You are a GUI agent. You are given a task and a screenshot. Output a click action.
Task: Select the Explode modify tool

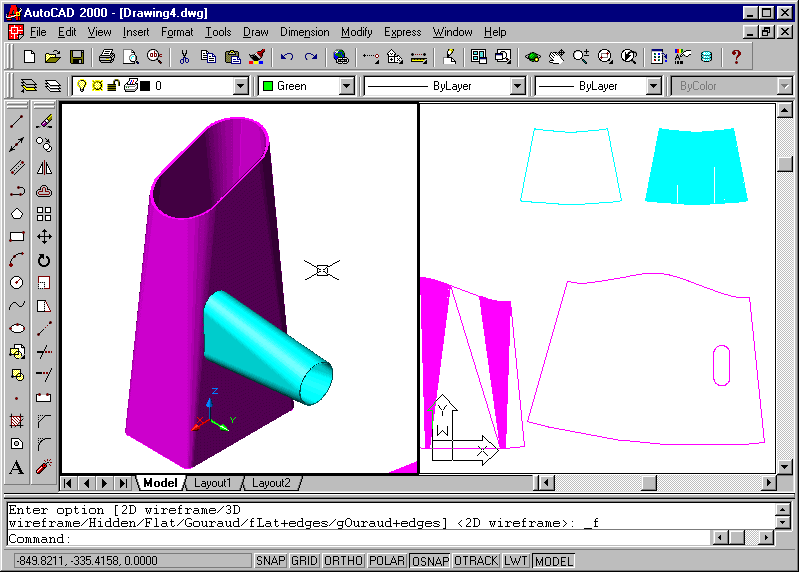(44, 467)
